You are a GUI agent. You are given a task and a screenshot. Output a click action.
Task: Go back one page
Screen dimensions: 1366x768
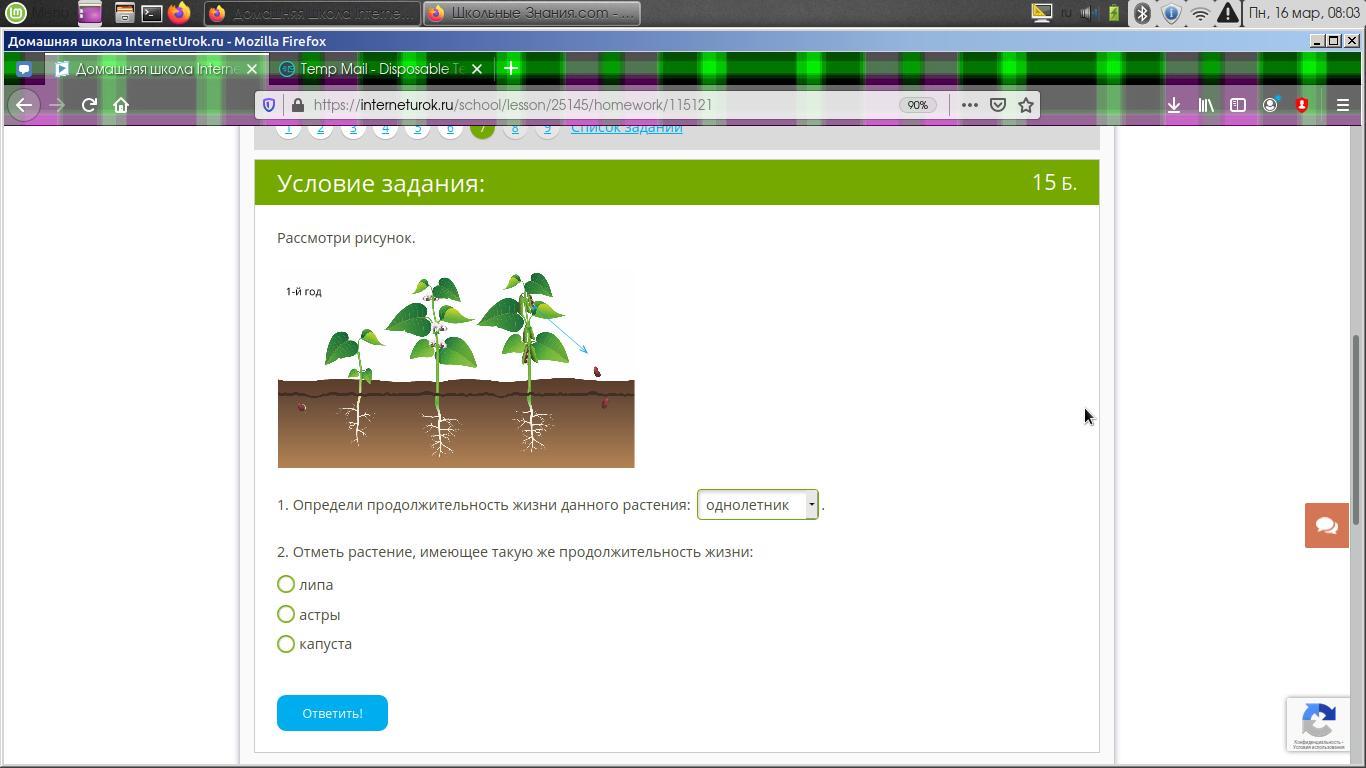pos(24,105)
